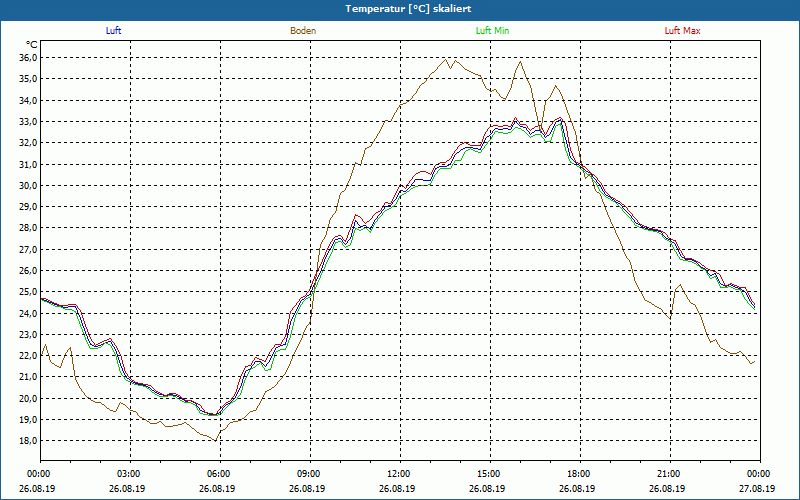The image size is (800, 500).
Task: Click the brown Boden legend label
Action: 303,31
